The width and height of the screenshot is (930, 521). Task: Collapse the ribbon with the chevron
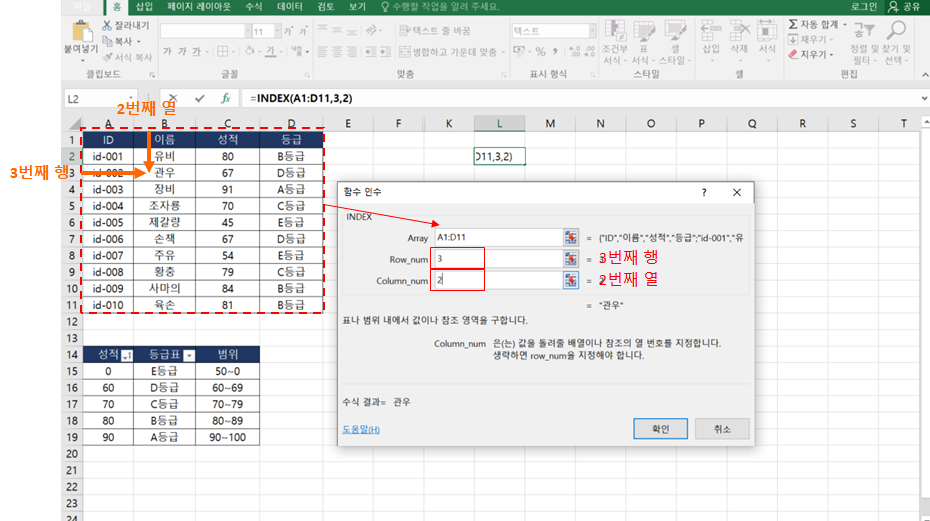[x=924, y=74]
